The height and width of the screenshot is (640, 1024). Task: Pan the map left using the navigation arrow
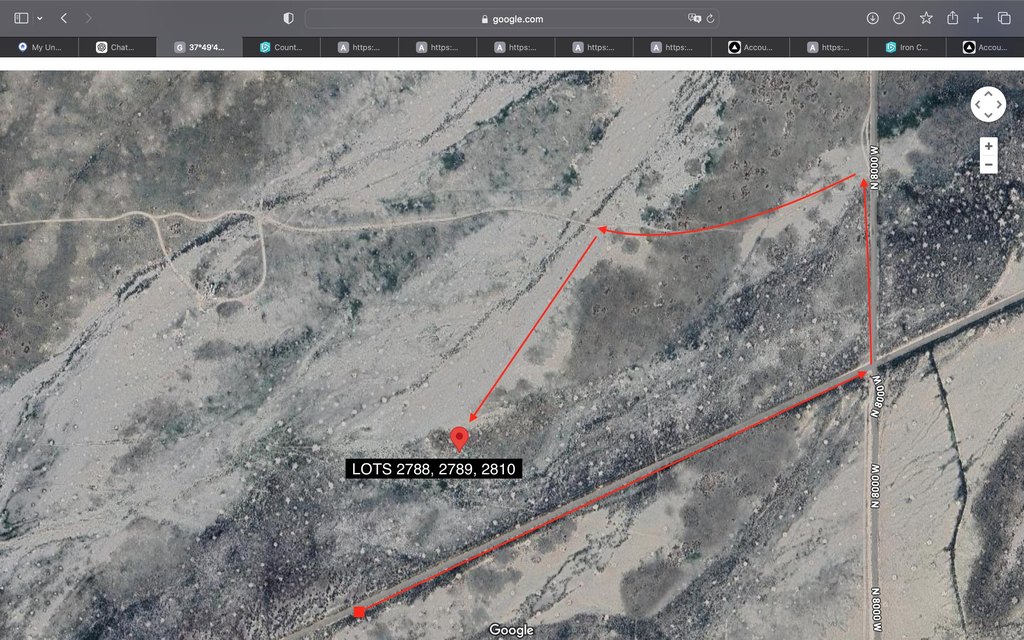(x=977, y=104)
